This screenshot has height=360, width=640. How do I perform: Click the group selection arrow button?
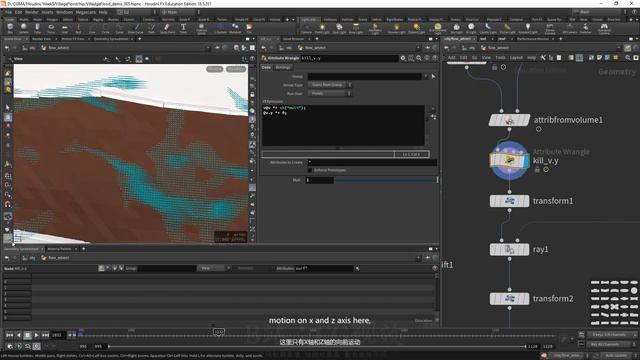433,76
